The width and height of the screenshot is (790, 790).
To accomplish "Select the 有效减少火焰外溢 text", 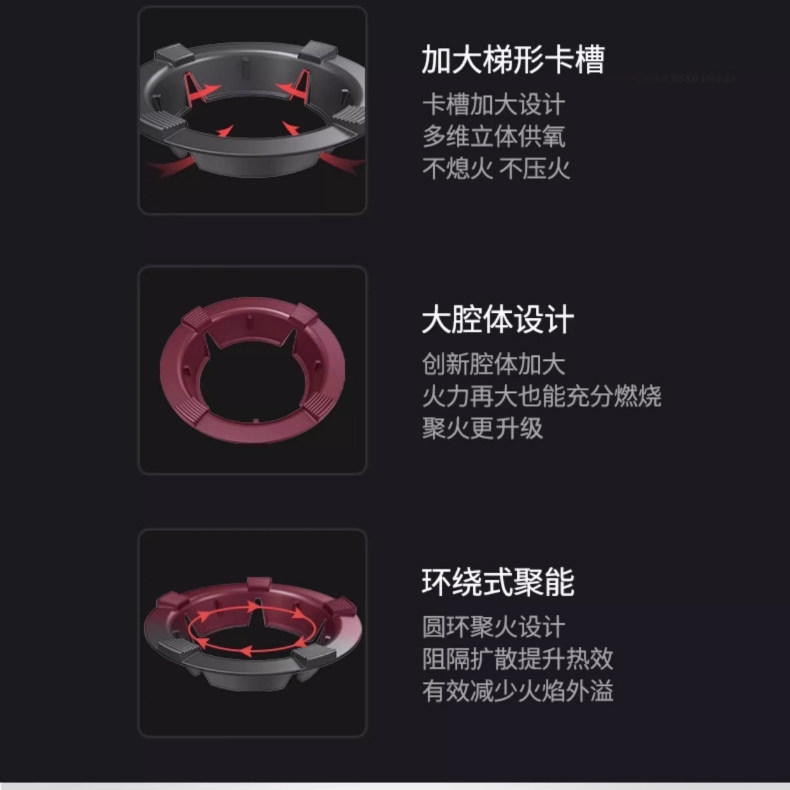I will (517, 691).
